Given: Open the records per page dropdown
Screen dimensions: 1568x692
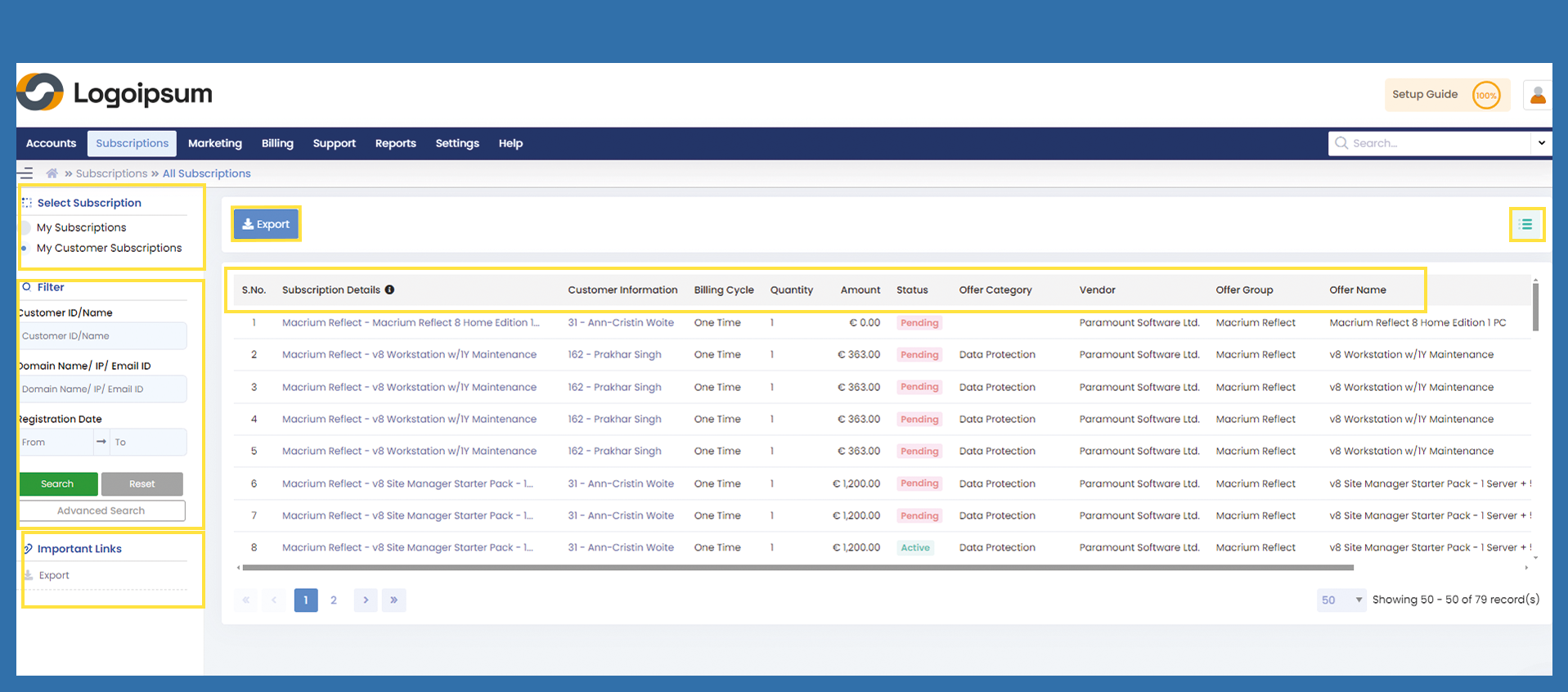Looking at the screenshot, I should coord(1341,600).
